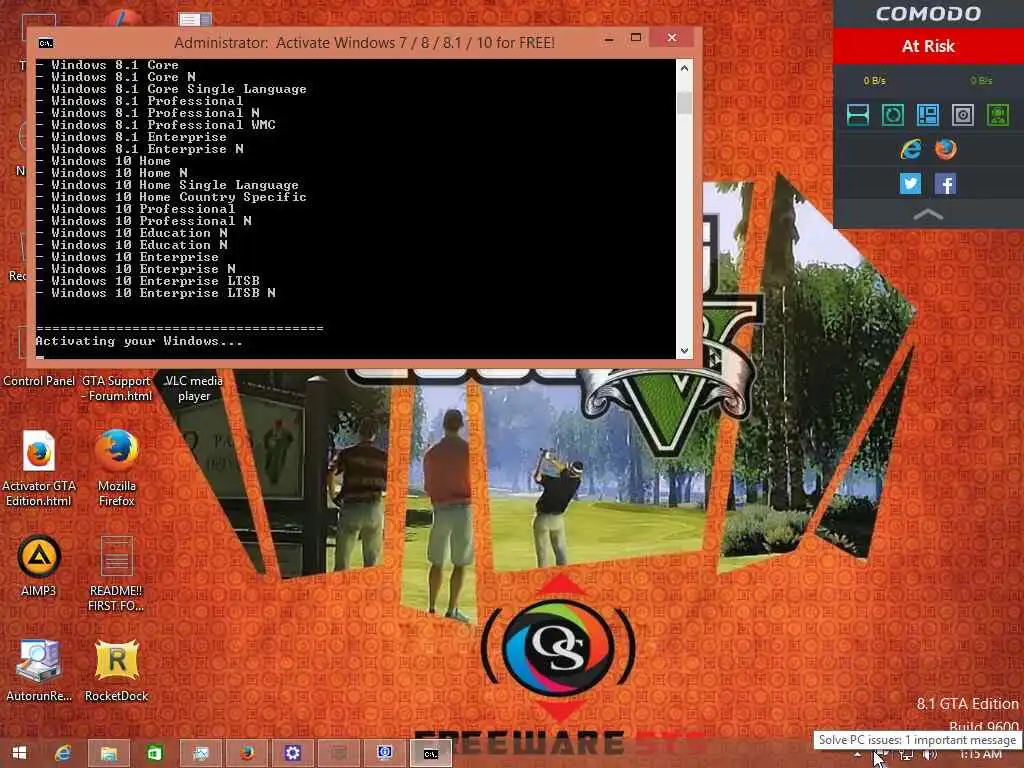Click the Activator GTA Edition.html desktop icon
The height and width of the screenshot is (768, 1024).
click(39, 468)
